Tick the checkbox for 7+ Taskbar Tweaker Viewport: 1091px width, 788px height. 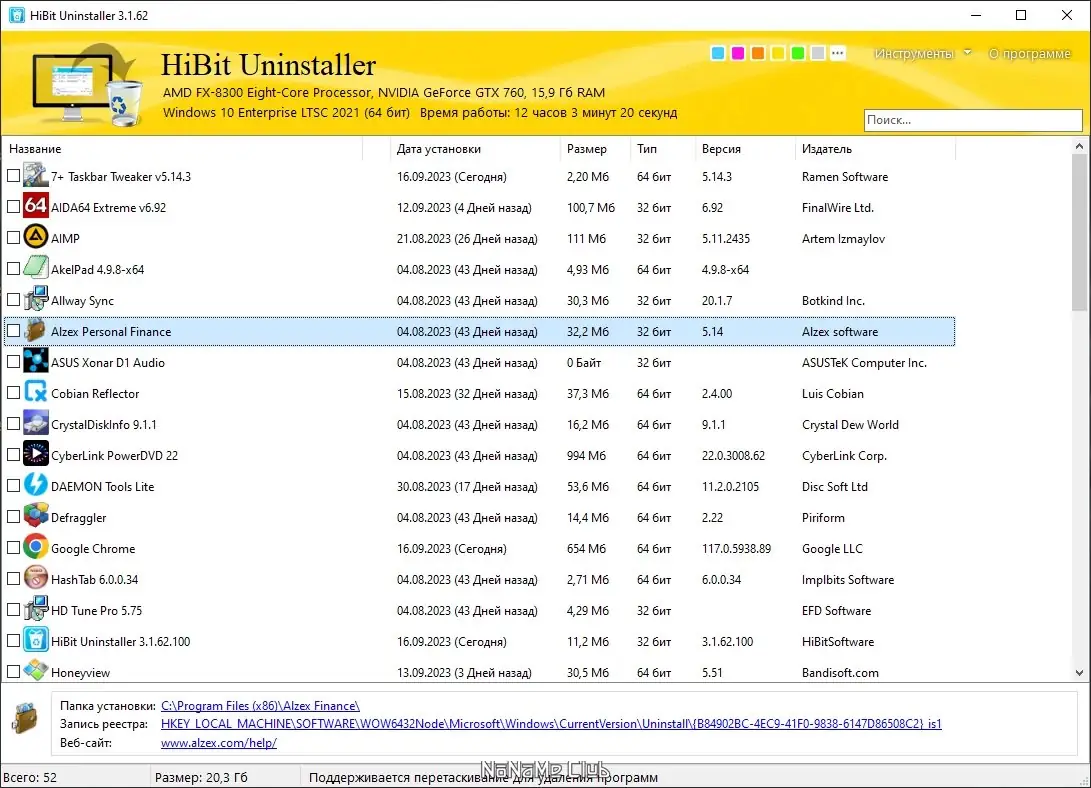click(x=13, y=176)
